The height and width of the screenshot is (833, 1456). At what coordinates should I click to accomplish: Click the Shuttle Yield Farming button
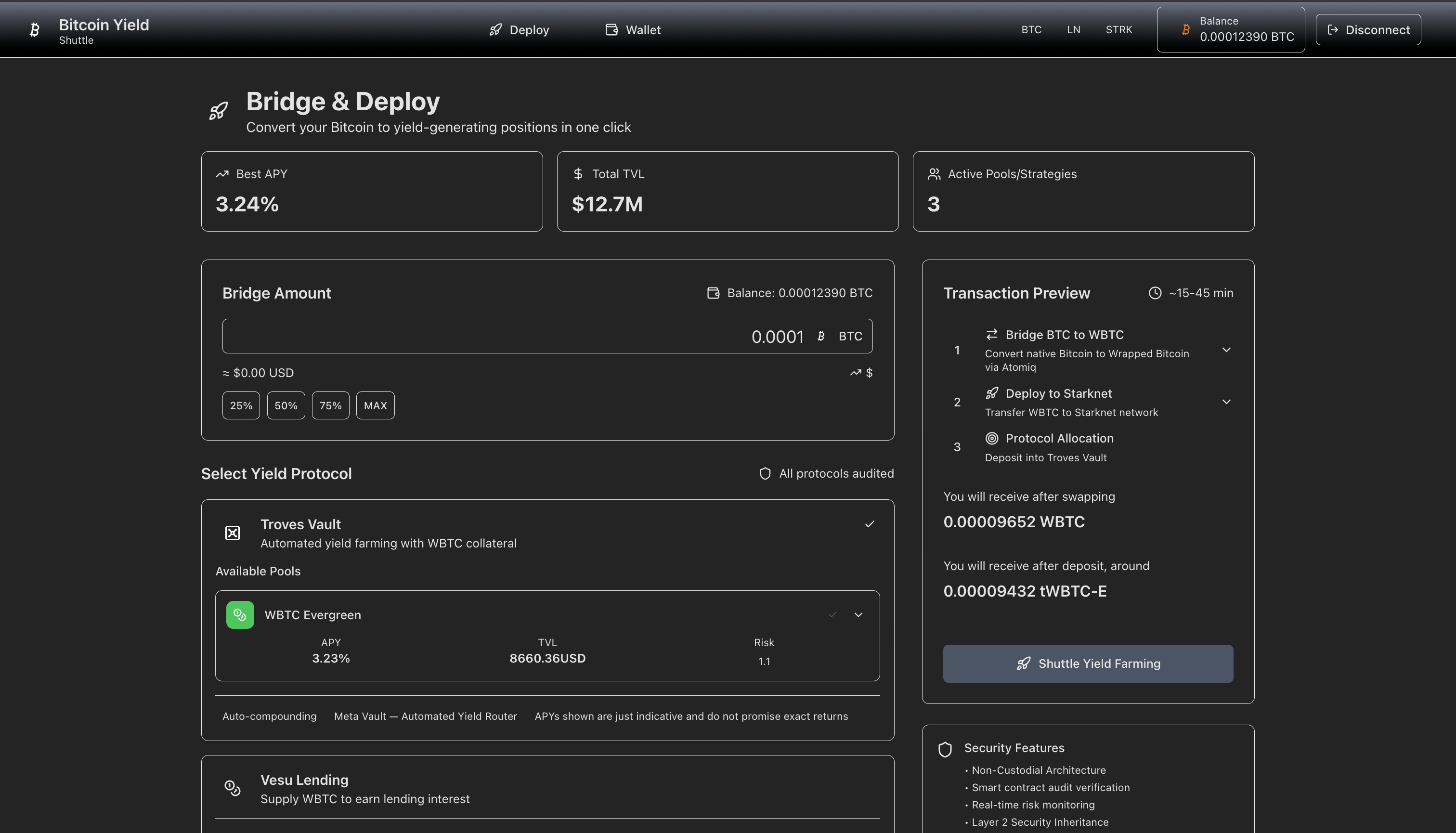pyautogui.click(x=1088, y=664)
